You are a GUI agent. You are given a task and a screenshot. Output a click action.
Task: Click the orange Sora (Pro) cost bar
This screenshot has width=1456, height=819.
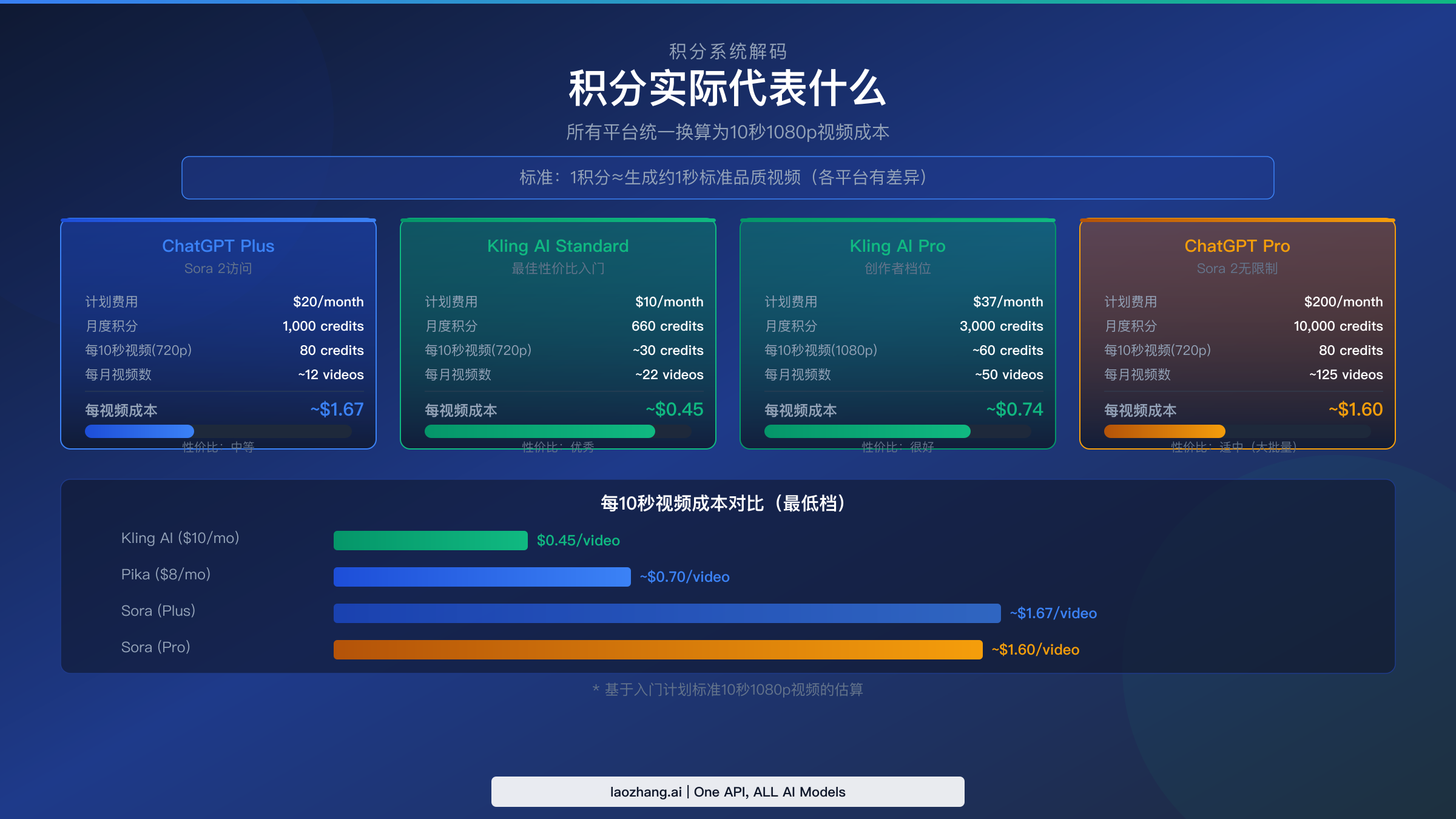click(658, 650)
